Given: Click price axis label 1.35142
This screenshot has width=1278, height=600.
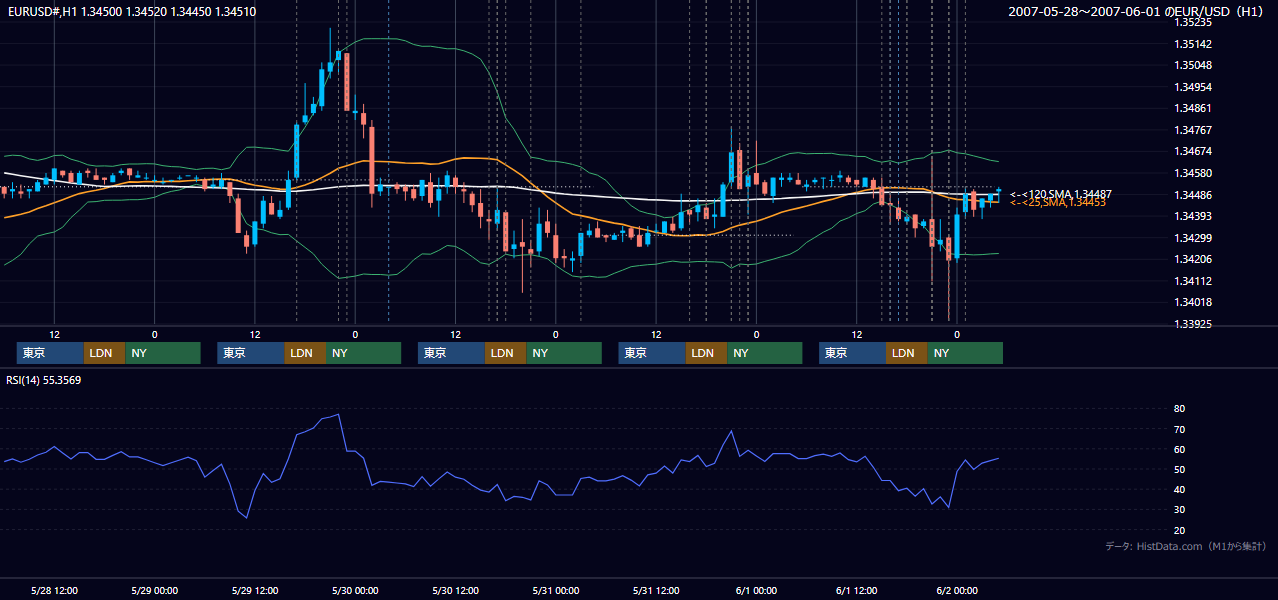Looking at the screenshot, I should (1193, 44).
